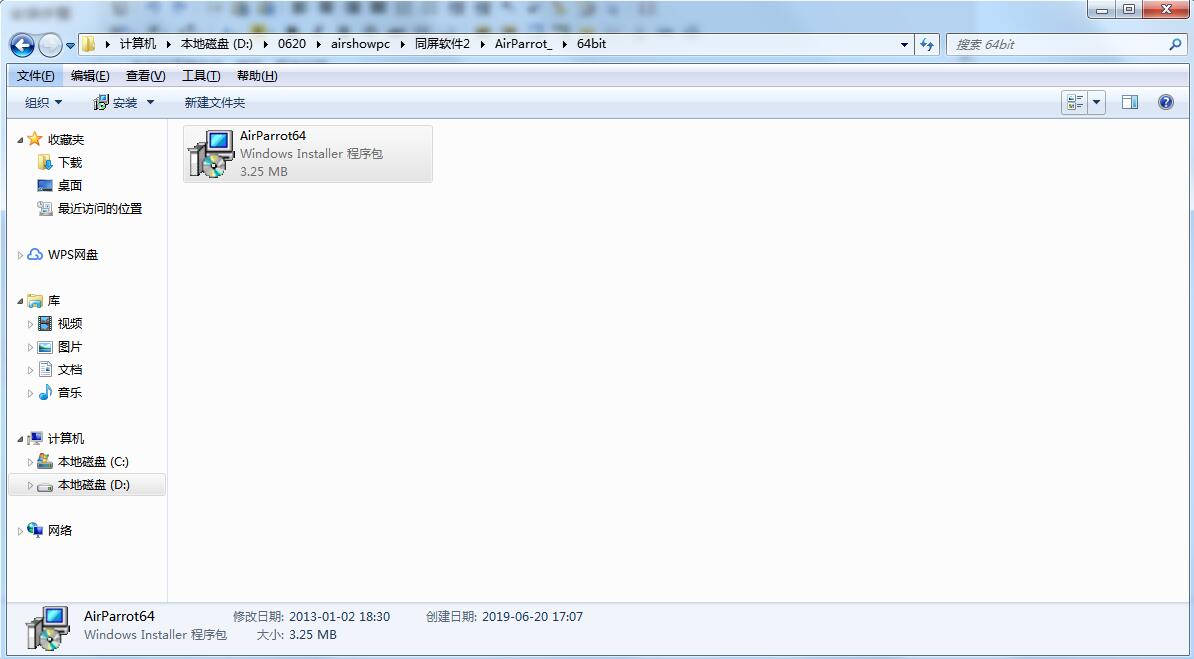1194x659 pixels.
Task: Open the dropdown arrow next to 安装
Action: pos(150,102)
